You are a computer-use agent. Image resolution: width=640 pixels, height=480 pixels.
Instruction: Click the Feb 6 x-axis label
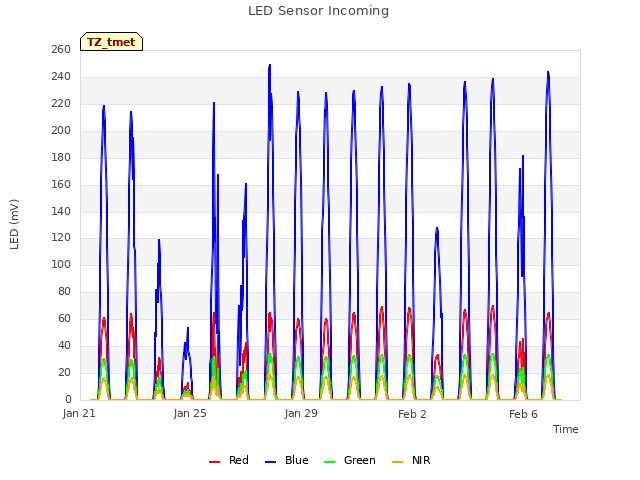(x=523, y=414)
